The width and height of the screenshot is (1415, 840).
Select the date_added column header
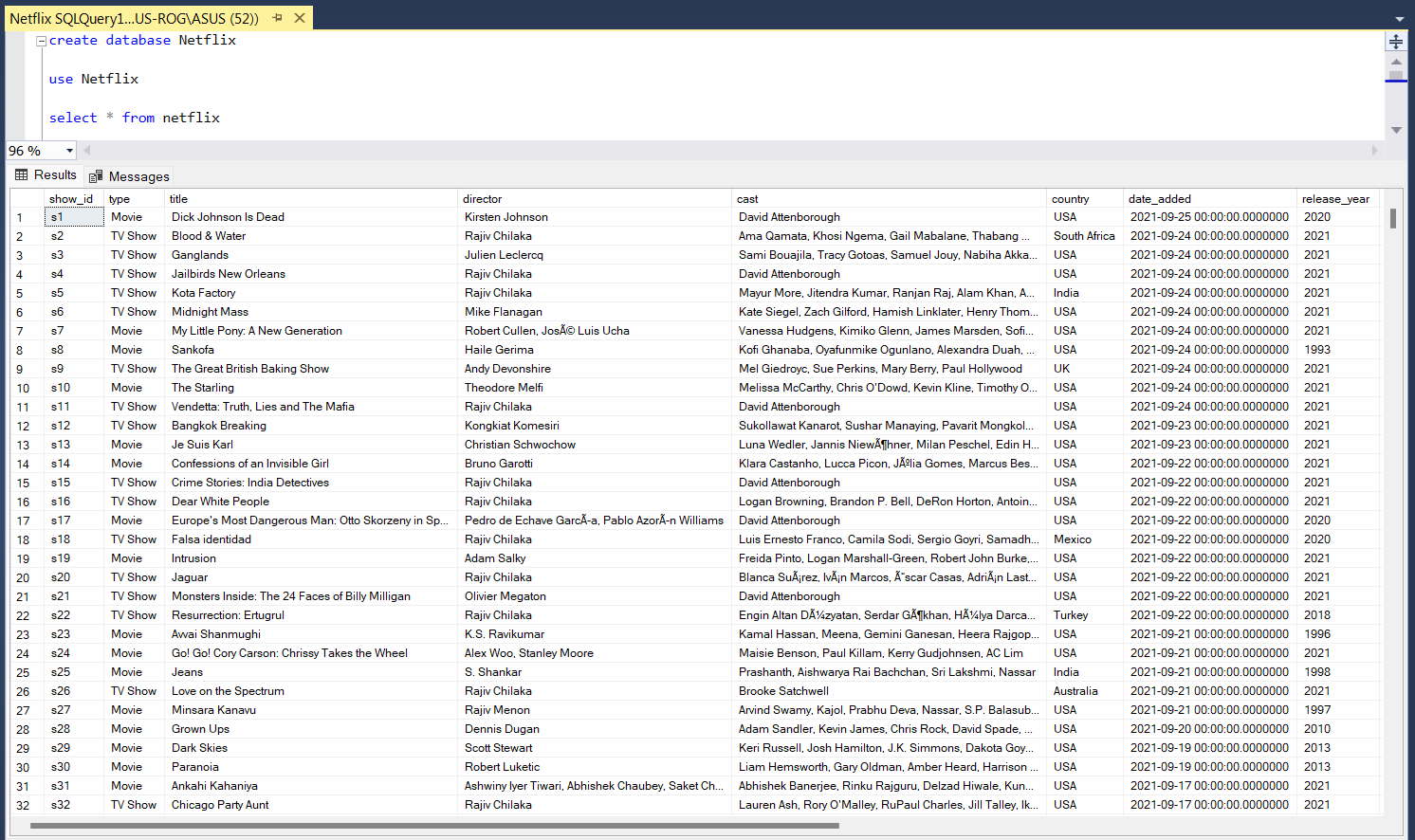pyautogui.click(x=1210, y=199)
